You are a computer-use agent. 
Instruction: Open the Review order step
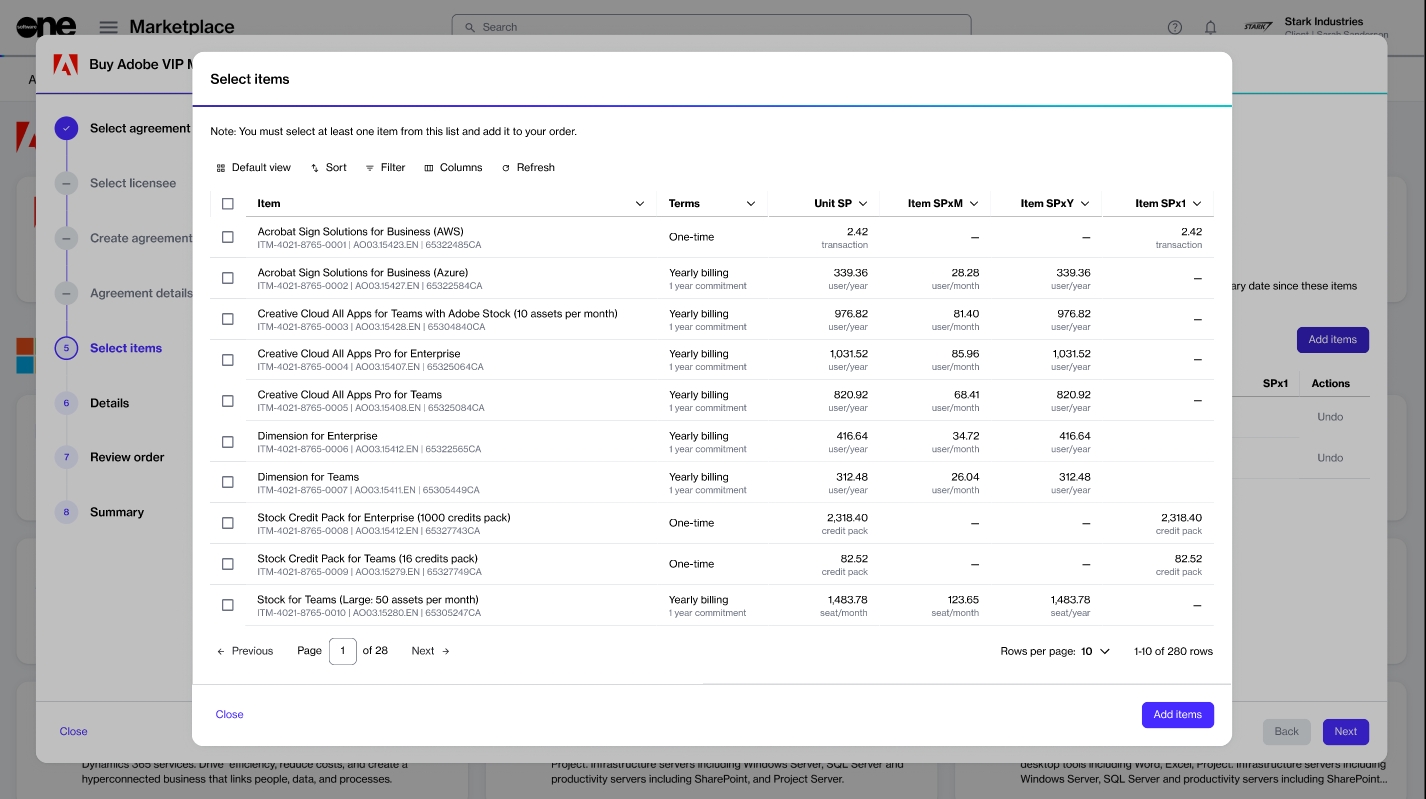point(127,457)
